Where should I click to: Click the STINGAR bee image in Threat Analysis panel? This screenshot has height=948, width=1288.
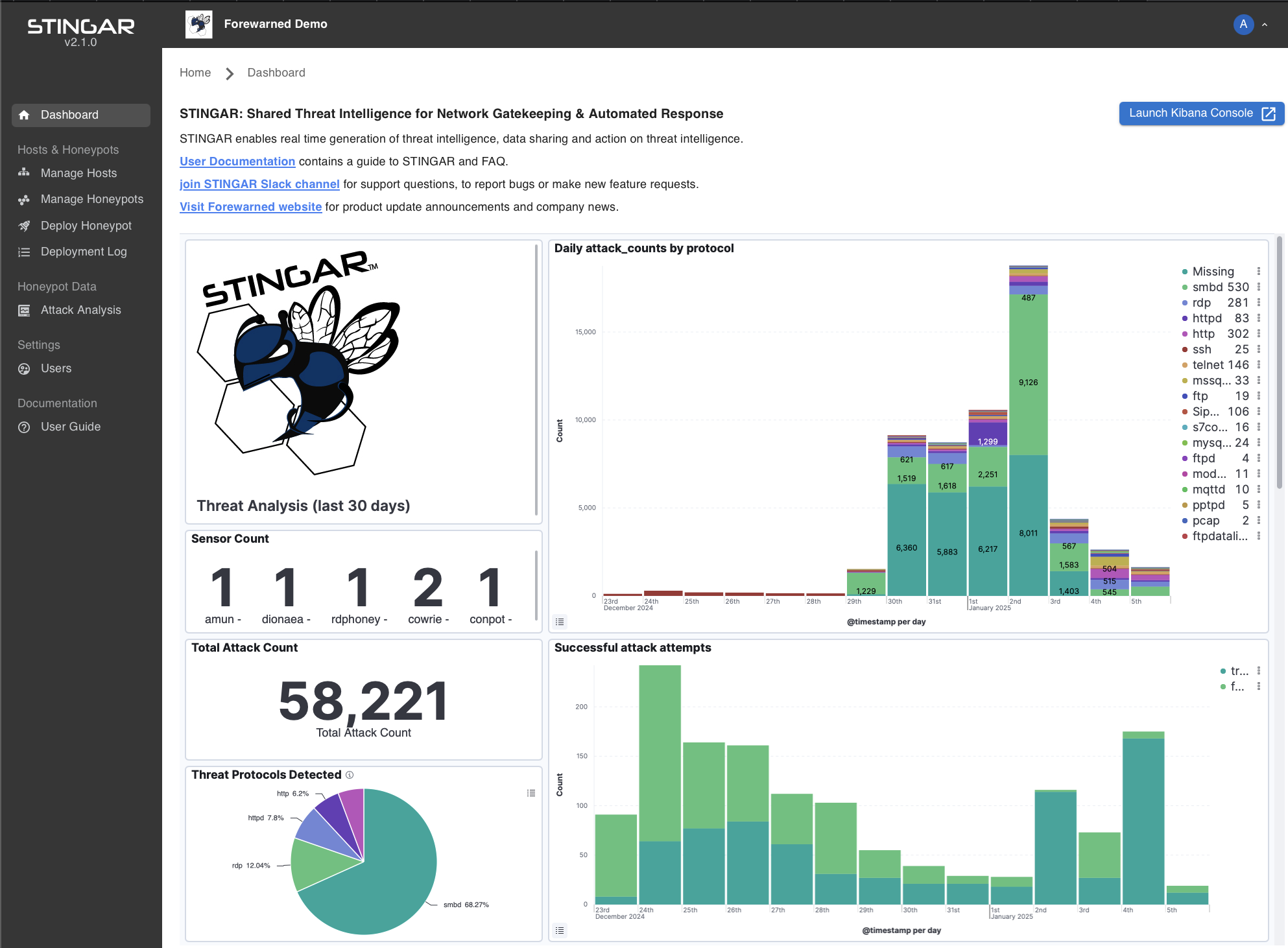coord(298,363)
